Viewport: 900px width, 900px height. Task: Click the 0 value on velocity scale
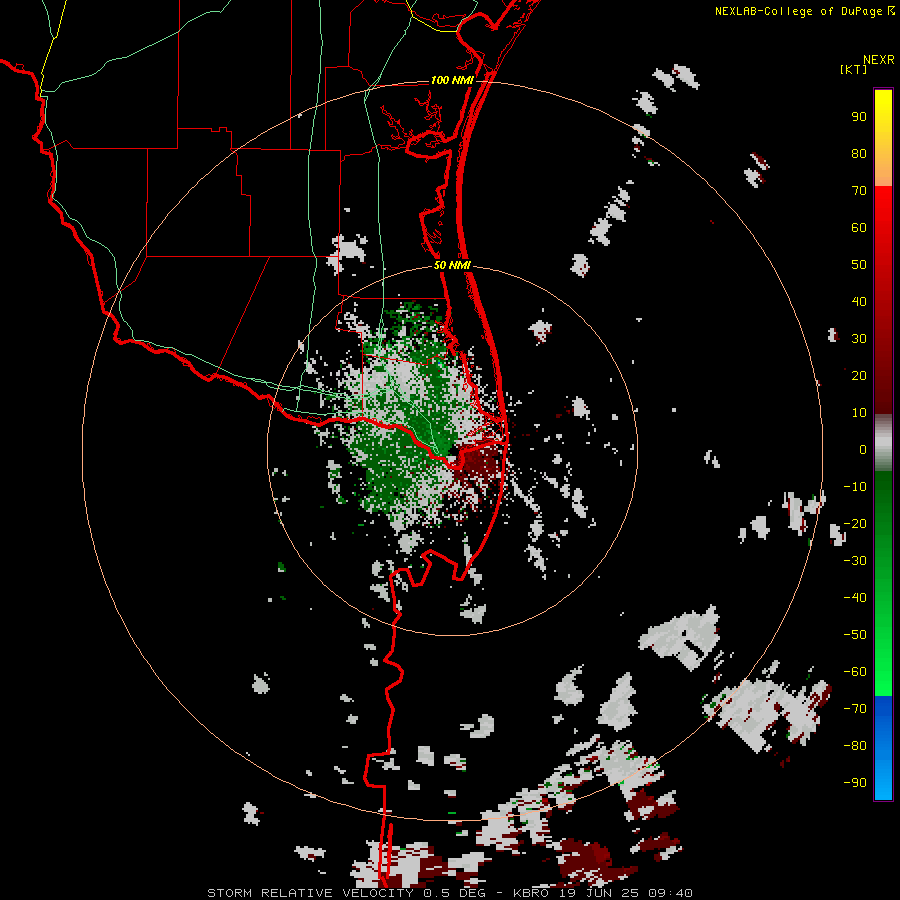point(863,450)
